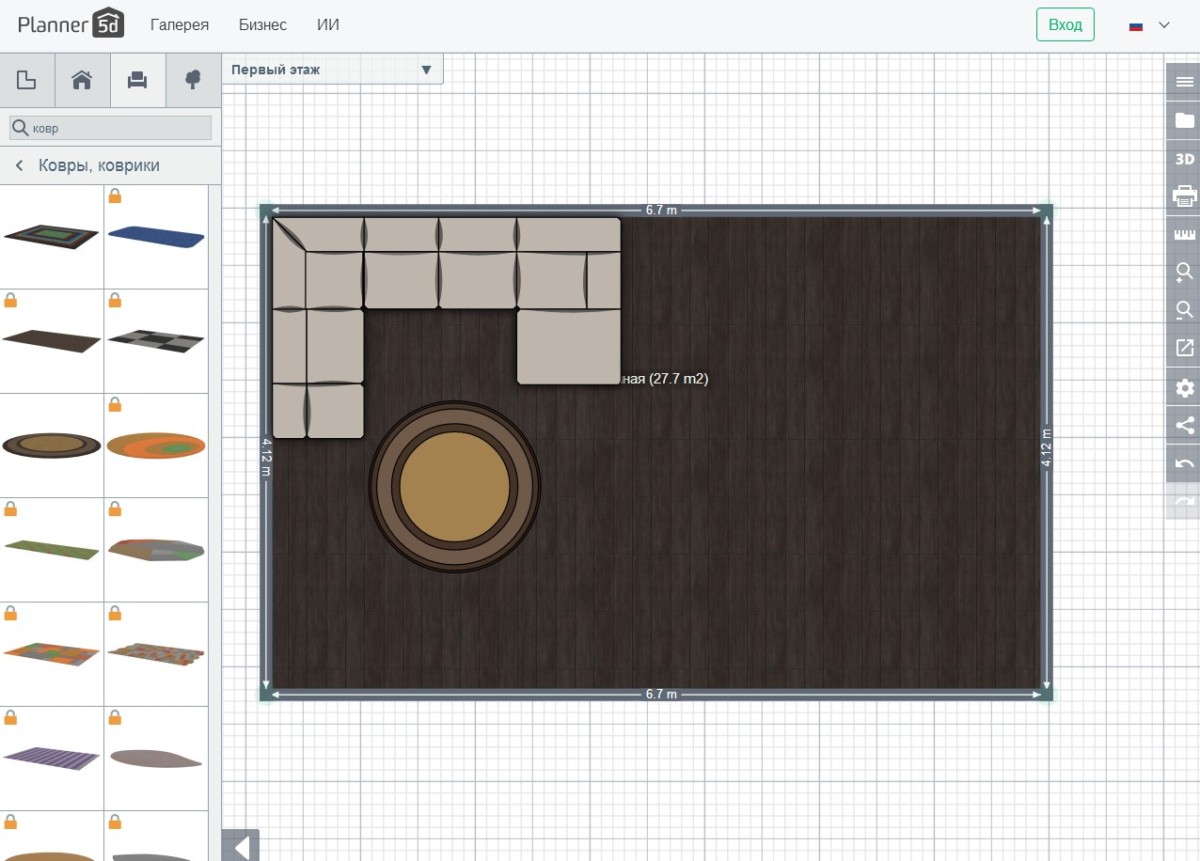Click lock icon on checkered rug

tap(115, 300)
